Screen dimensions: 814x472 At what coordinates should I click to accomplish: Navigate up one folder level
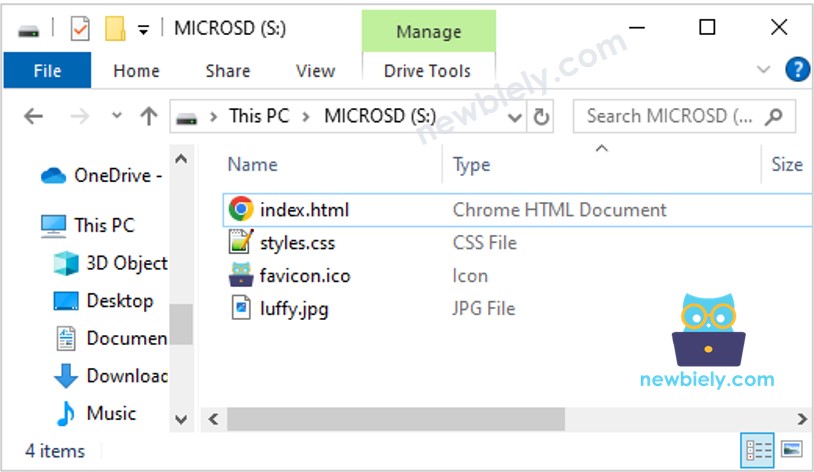149,117
